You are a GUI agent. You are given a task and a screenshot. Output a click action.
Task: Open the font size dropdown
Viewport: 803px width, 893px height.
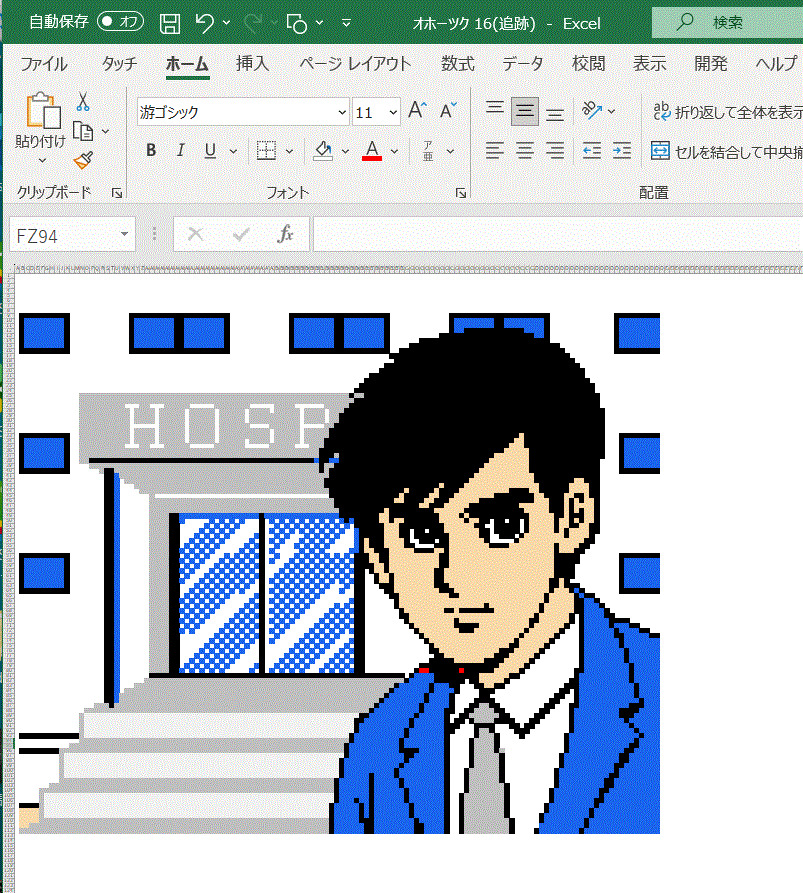[393, 112]
